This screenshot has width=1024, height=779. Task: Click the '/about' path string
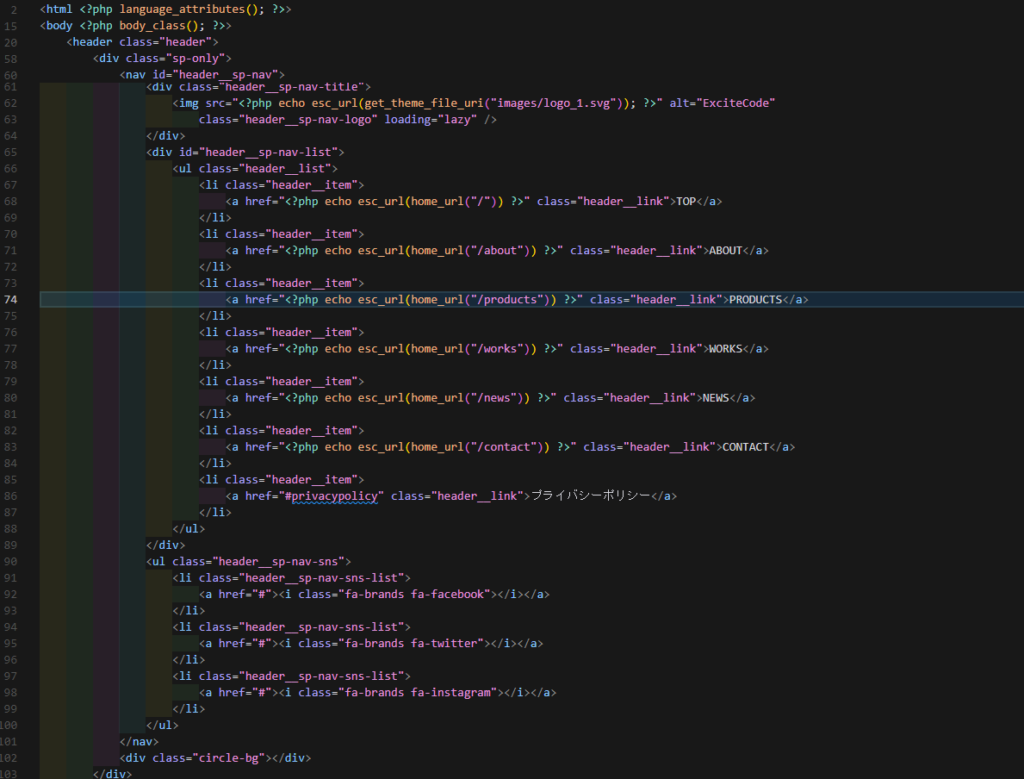[496, 251]
